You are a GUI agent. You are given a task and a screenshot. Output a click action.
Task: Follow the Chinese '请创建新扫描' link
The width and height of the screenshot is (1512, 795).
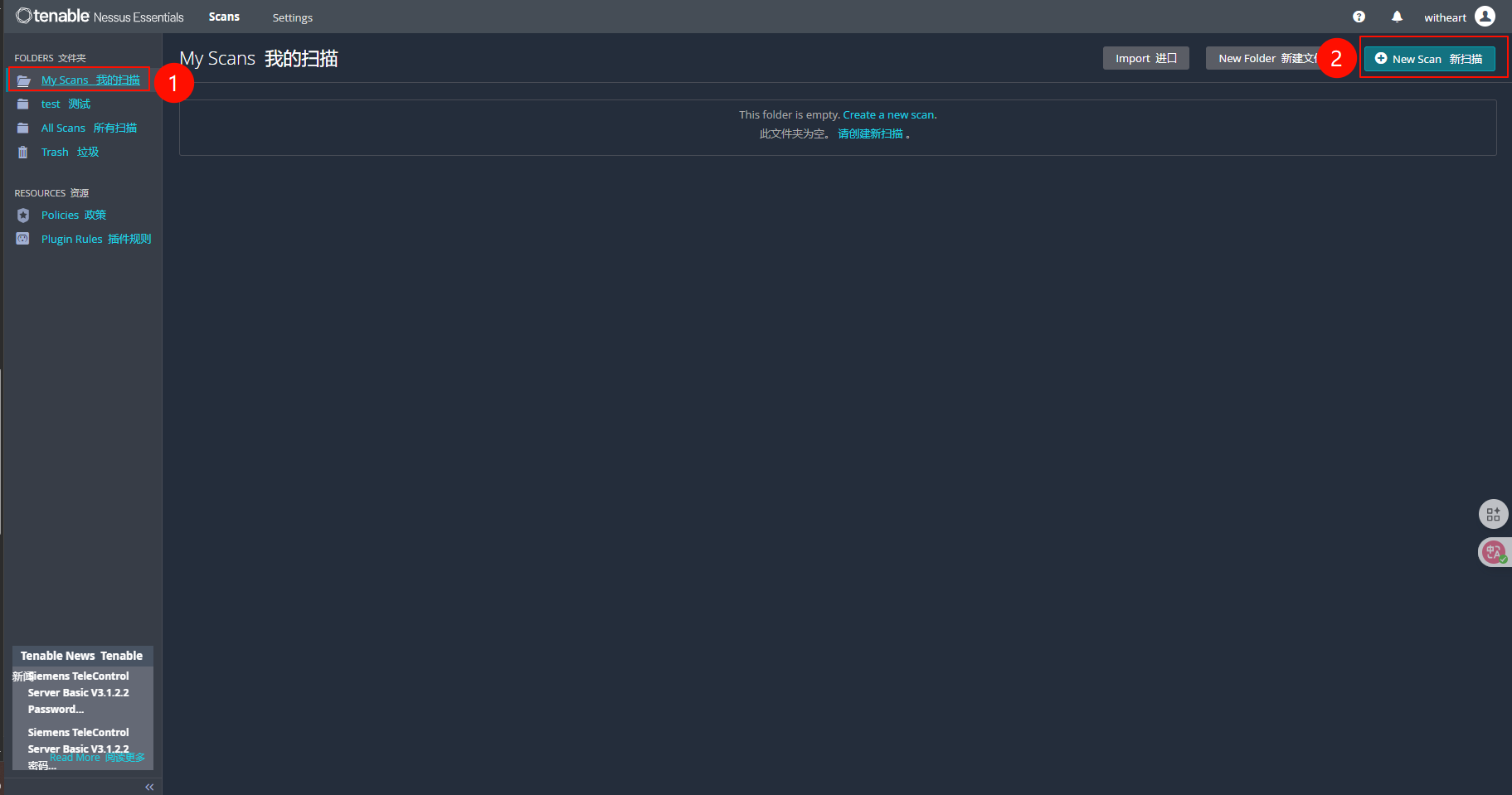pos(870,134)
